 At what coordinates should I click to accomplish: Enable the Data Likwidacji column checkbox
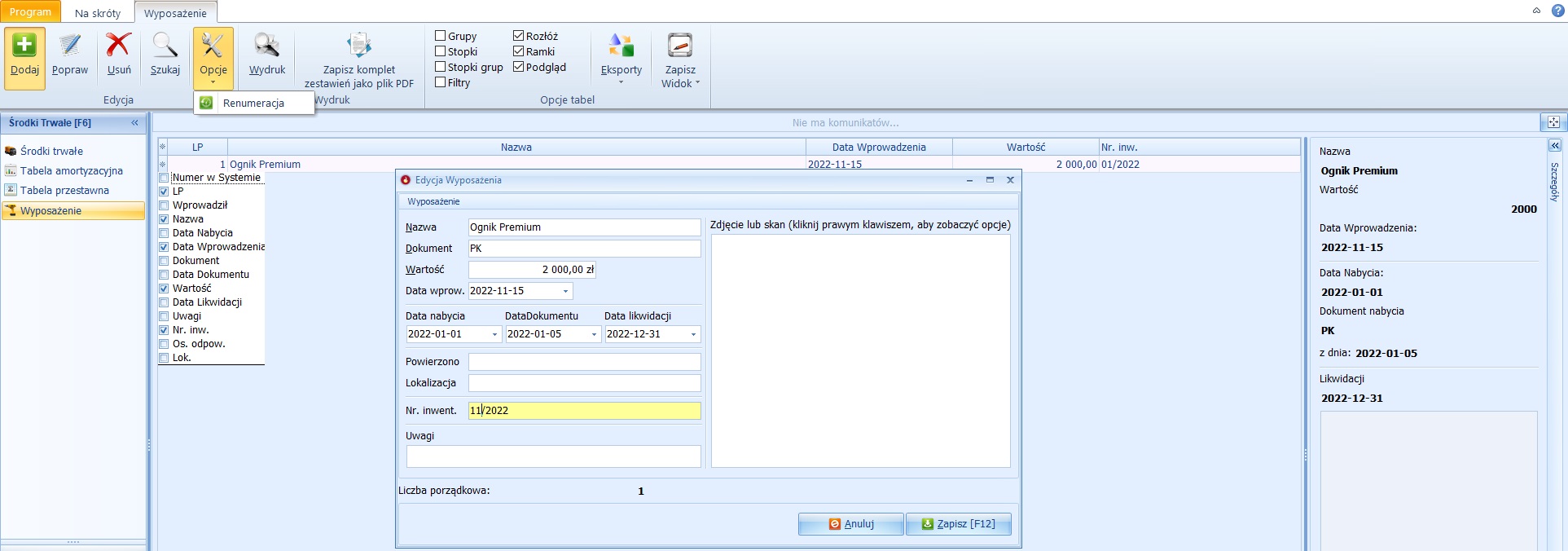(x=164, y=302)
